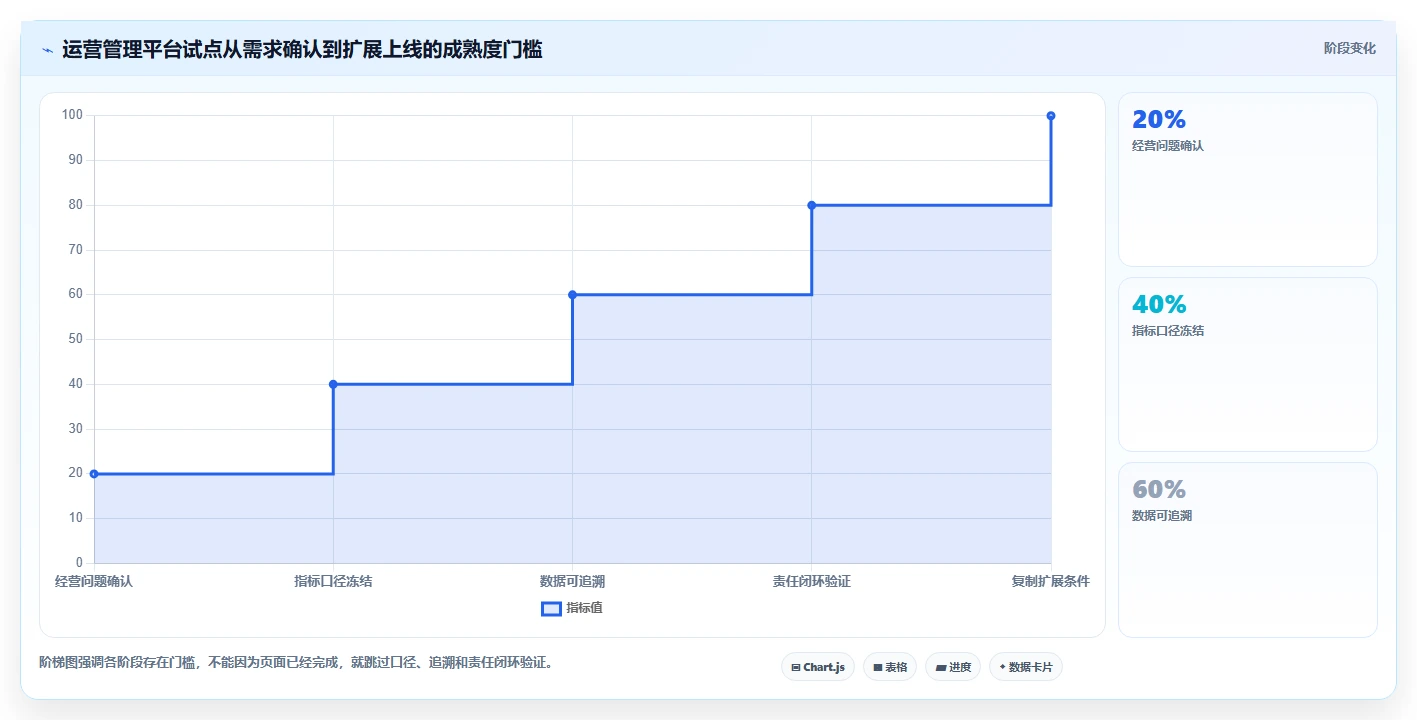
Task: Toggle the 指标值 legend entry
Action: (x=572, y=608)
